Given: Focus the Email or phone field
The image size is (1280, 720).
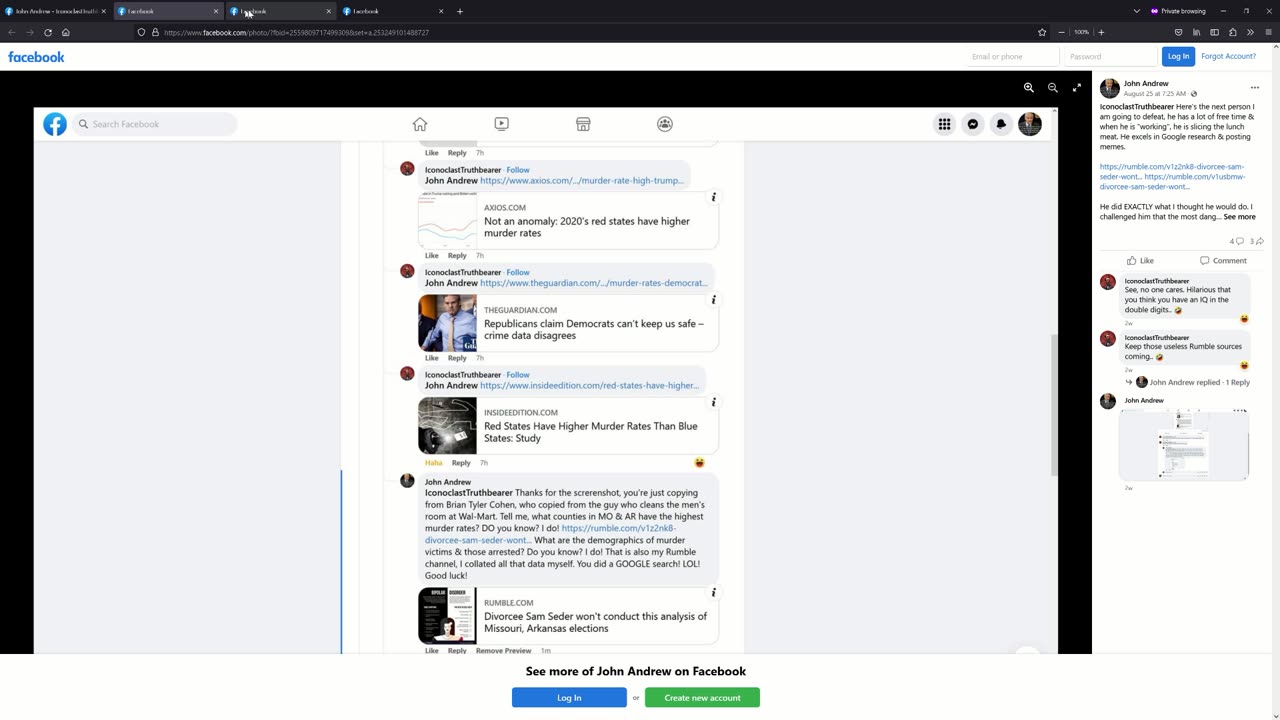Looking at the screenshot, I should point(1012,56).
